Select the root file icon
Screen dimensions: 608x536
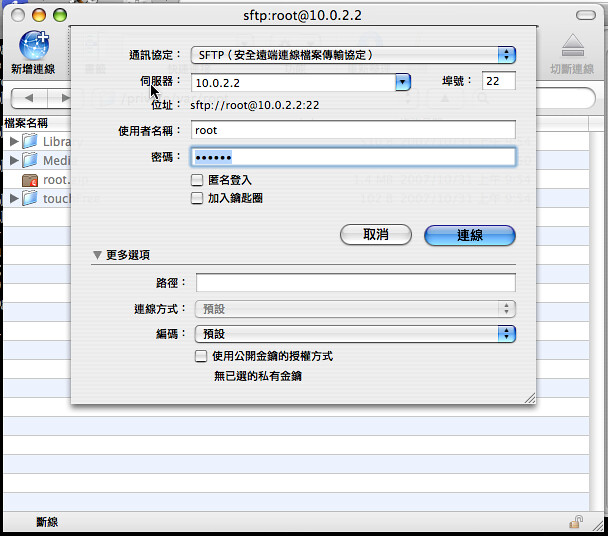click(30, 180)
